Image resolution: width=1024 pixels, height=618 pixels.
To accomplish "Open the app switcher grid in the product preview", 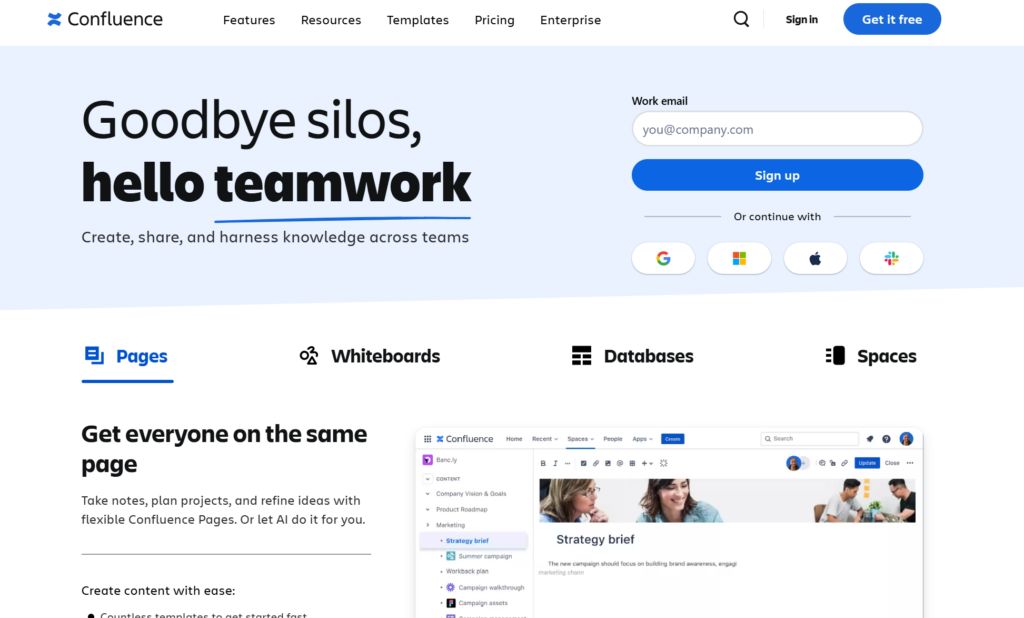I will click(428, 439).
